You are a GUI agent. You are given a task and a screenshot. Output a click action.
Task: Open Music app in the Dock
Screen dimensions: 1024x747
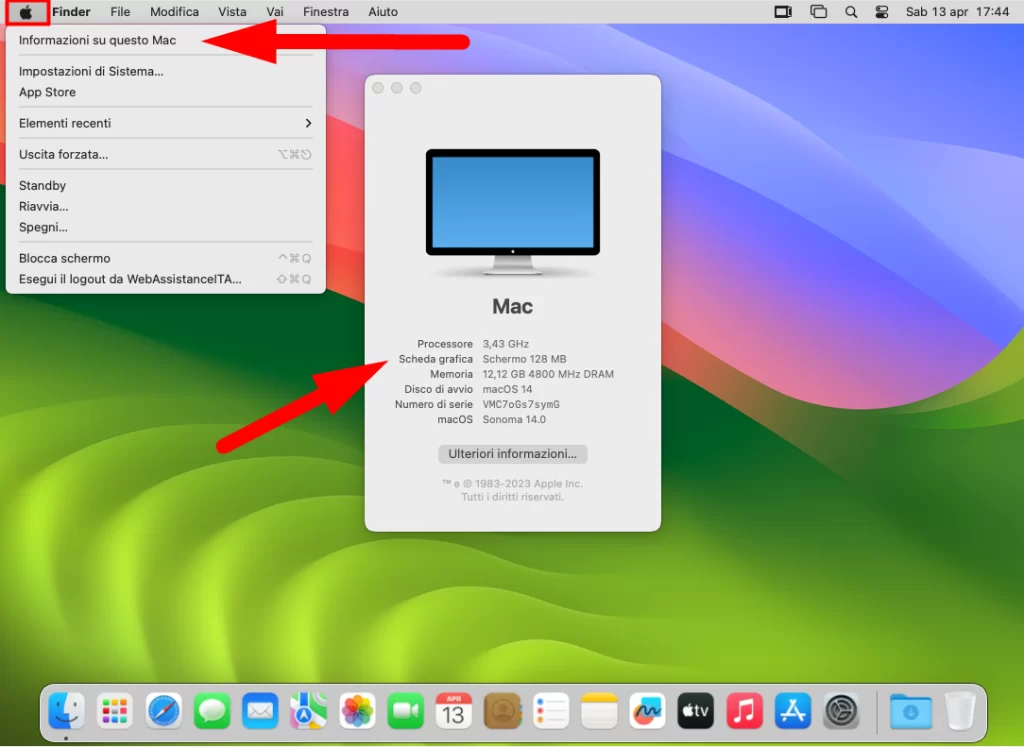(x=744, y=711)
